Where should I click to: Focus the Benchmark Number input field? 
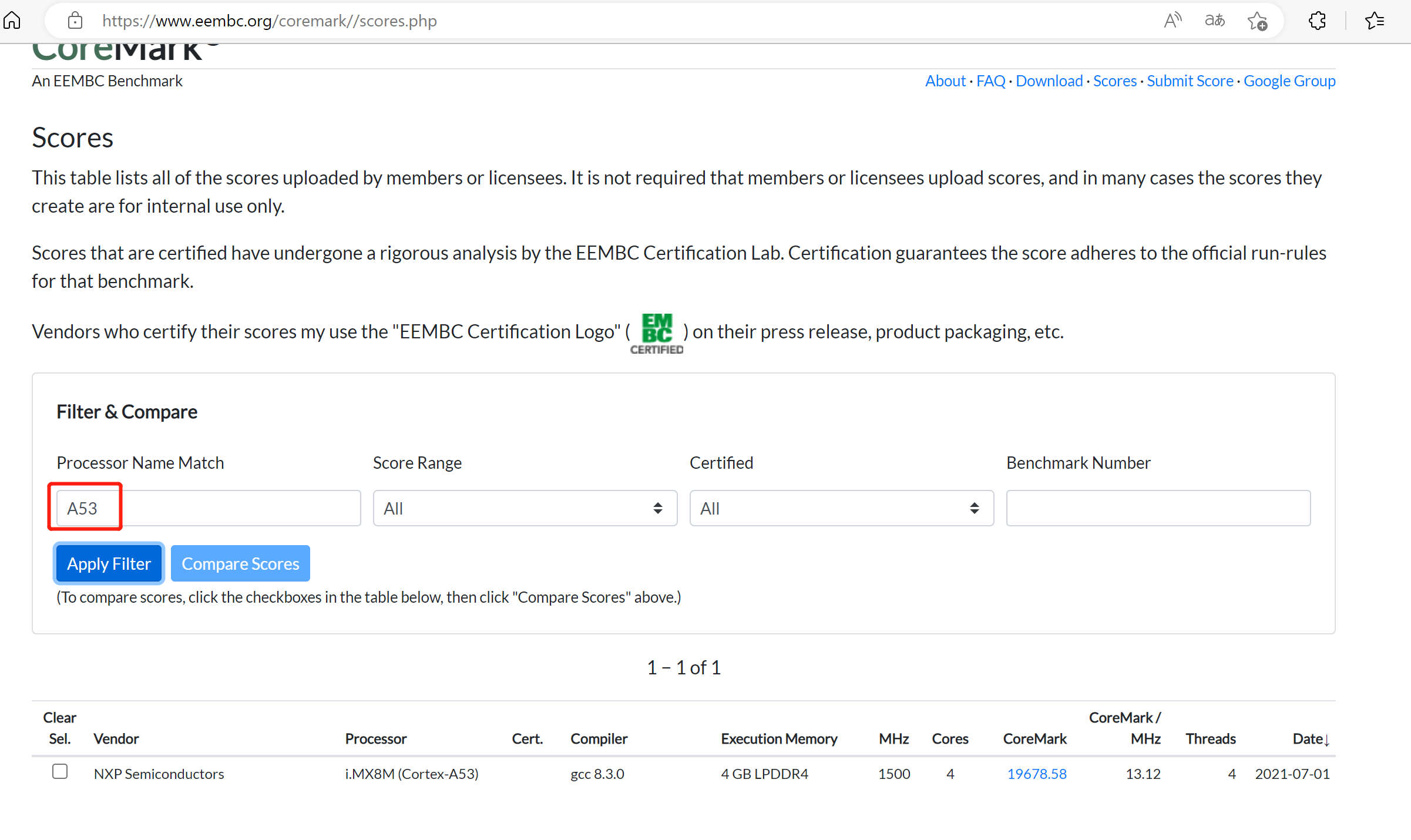tap(1158, 508)
